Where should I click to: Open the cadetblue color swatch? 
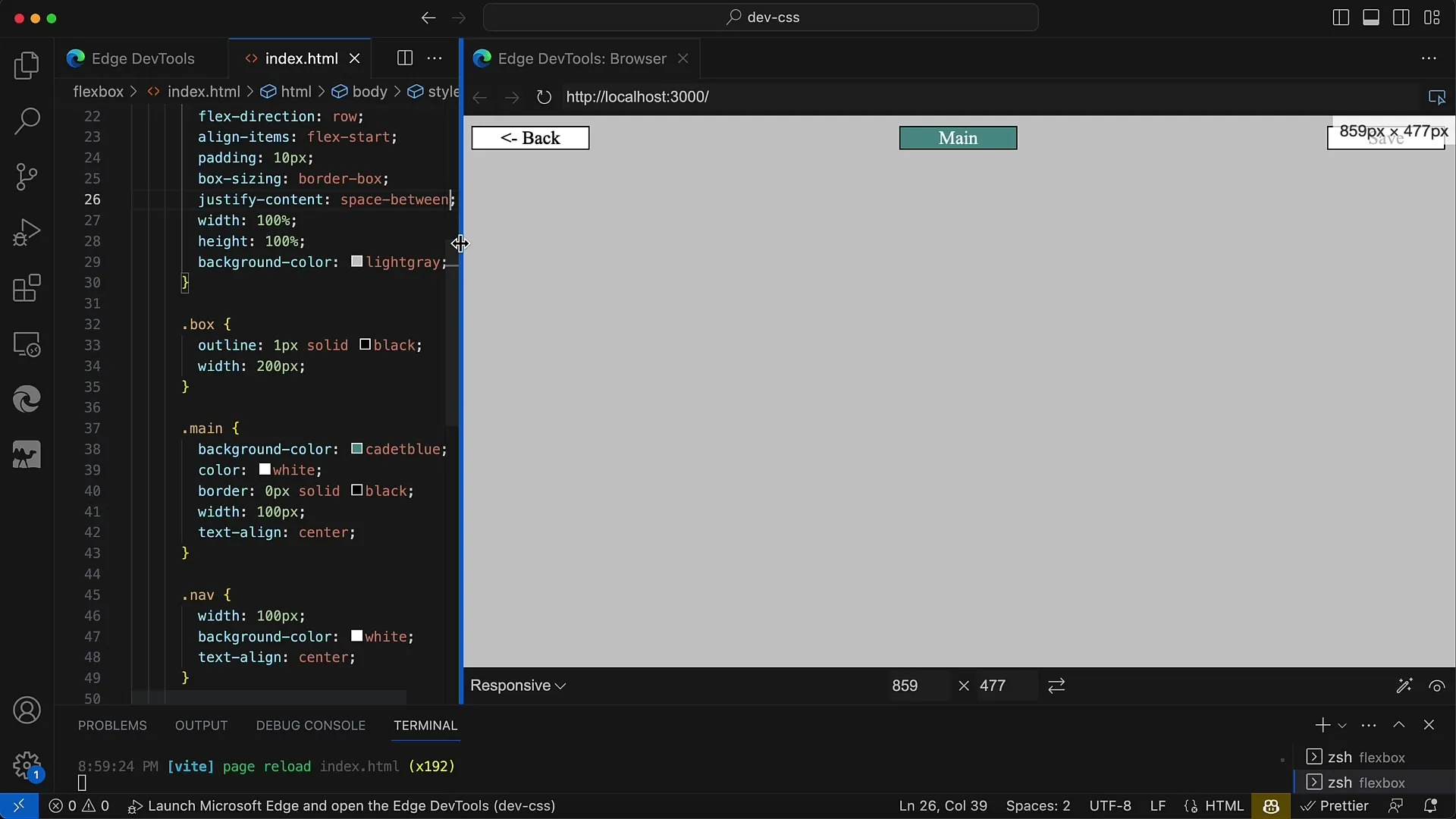pos(356,449)
